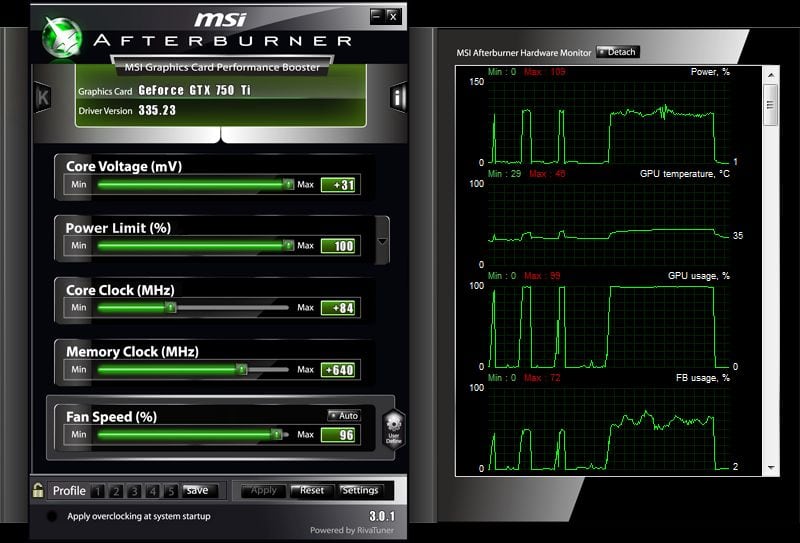Open the information 'i' side button
This screenshot has width=800, height=543.
(x=399, y=97)
